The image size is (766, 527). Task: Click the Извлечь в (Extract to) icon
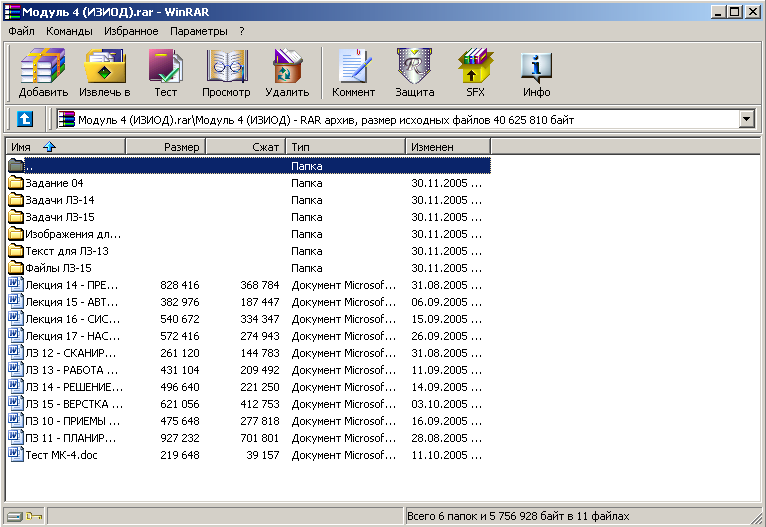pyautogui.click(x=105, y=66)
